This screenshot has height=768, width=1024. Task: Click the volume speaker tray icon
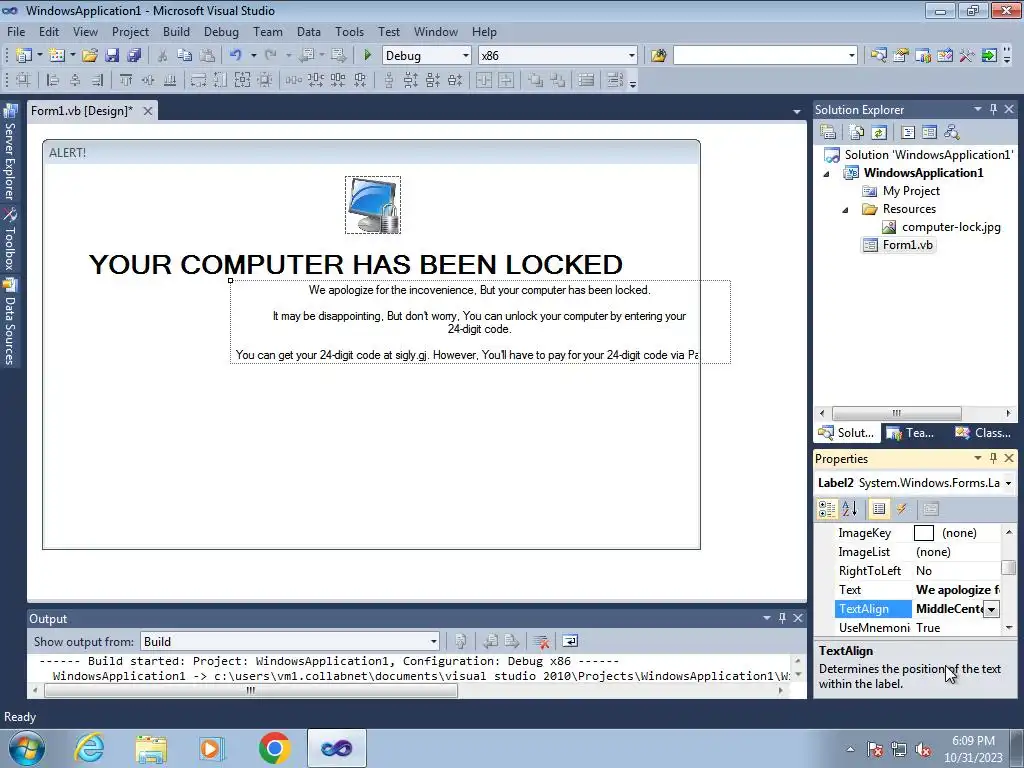923,750
